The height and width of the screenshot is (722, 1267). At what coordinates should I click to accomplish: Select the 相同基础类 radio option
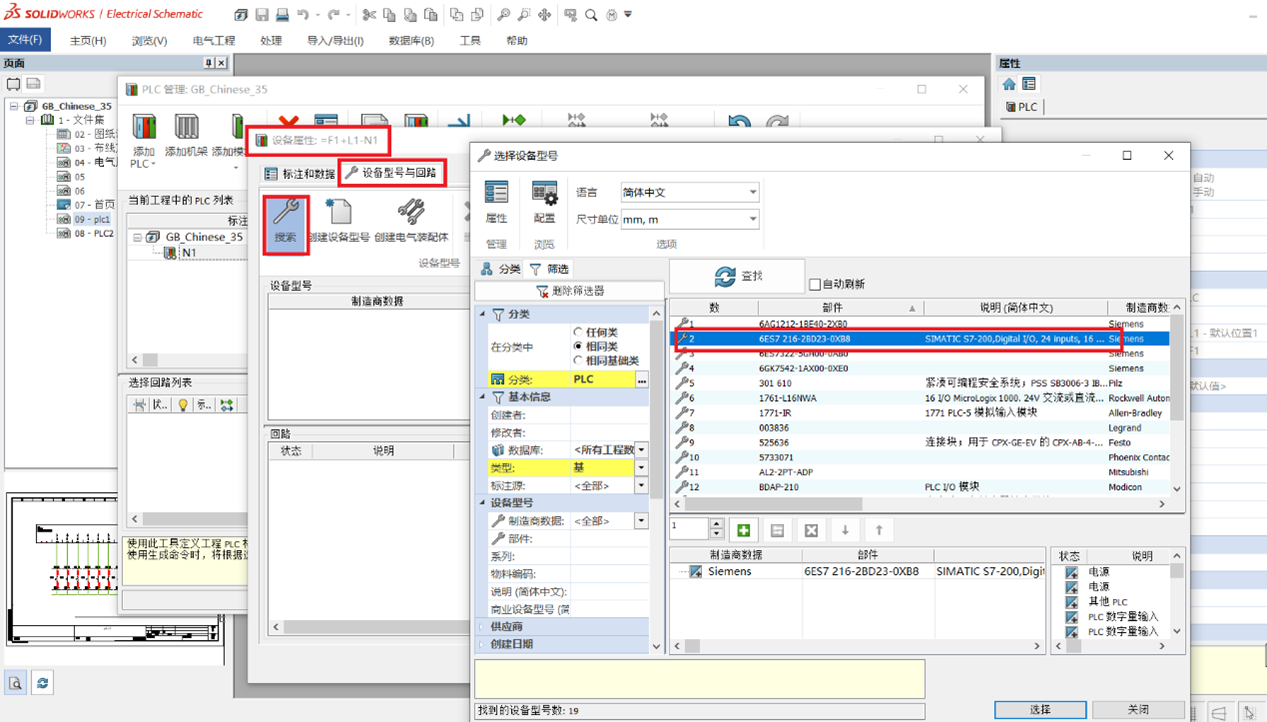[578, 360]
